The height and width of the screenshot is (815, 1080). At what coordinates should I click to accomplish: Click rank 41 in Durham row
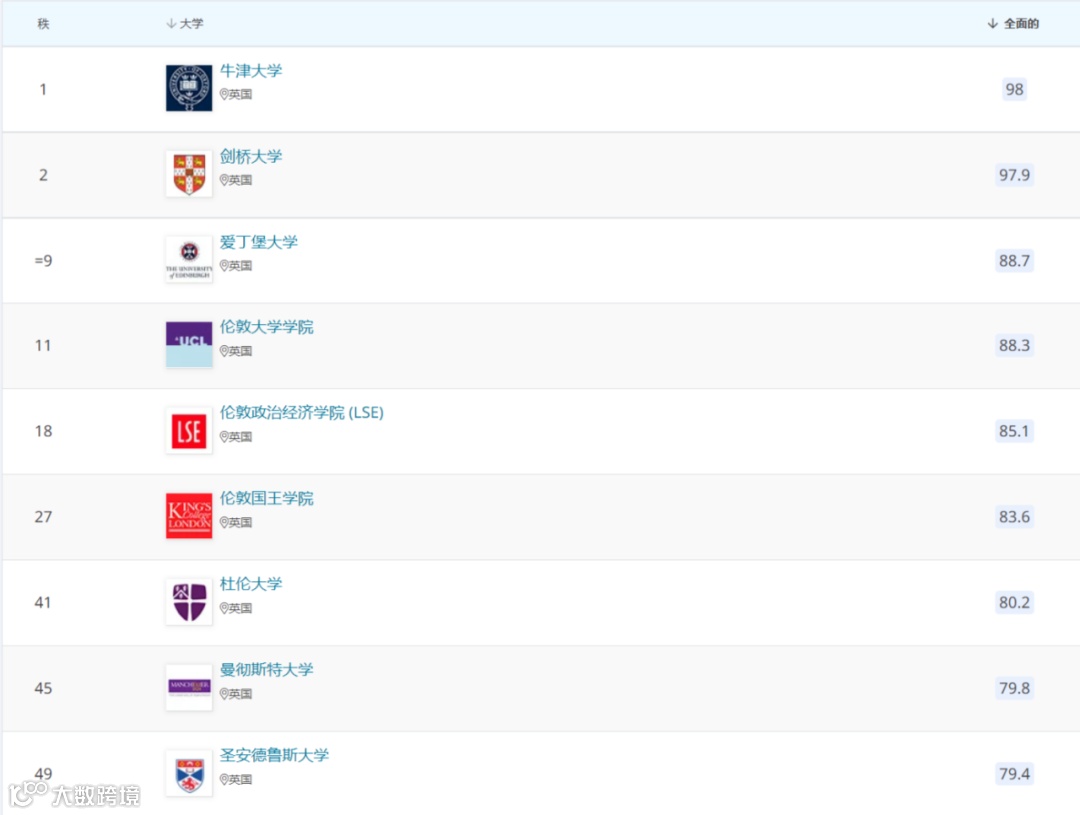point(43,602)
